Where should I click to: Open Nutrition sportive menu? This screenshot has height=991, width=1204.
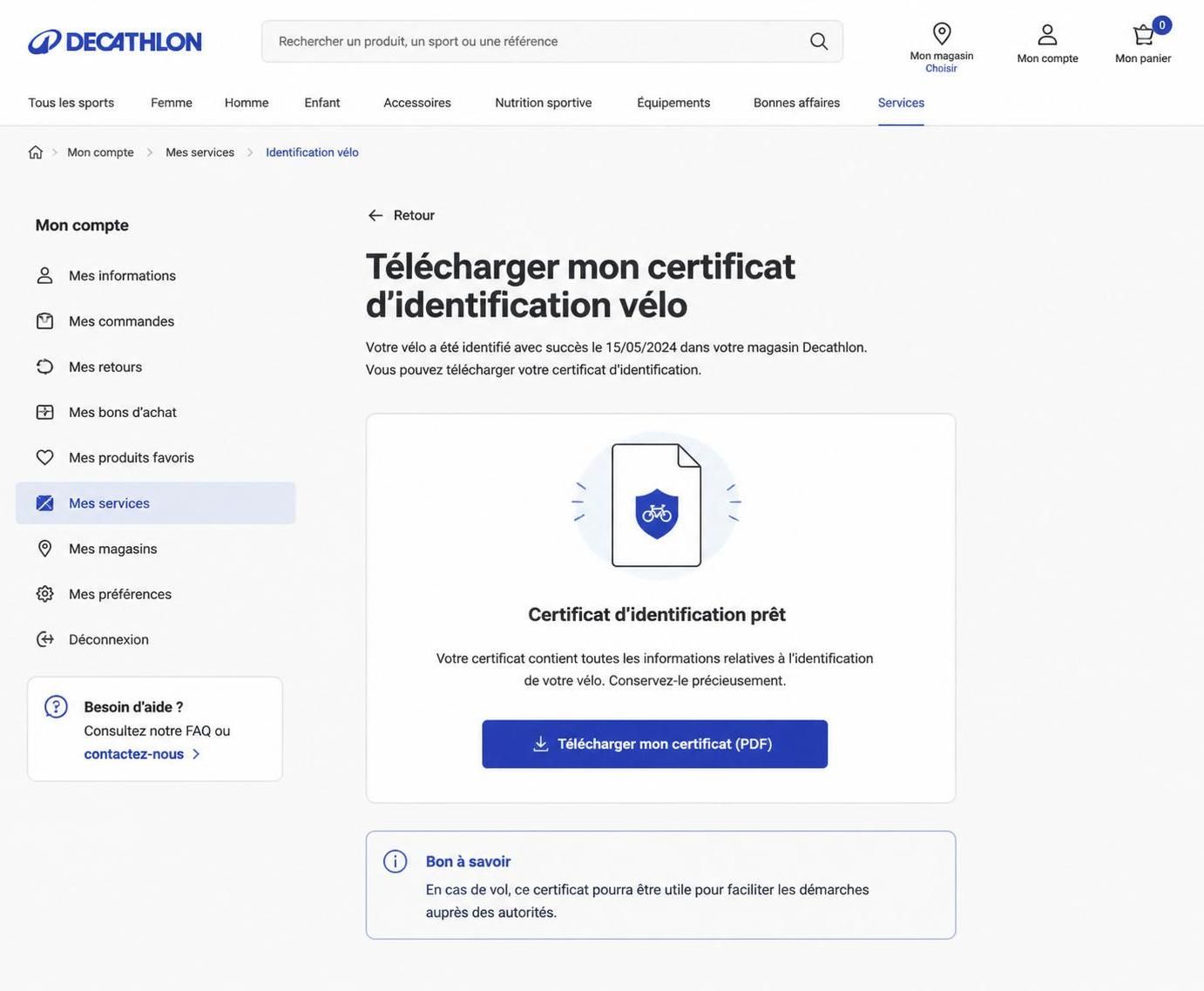[544, 103]
